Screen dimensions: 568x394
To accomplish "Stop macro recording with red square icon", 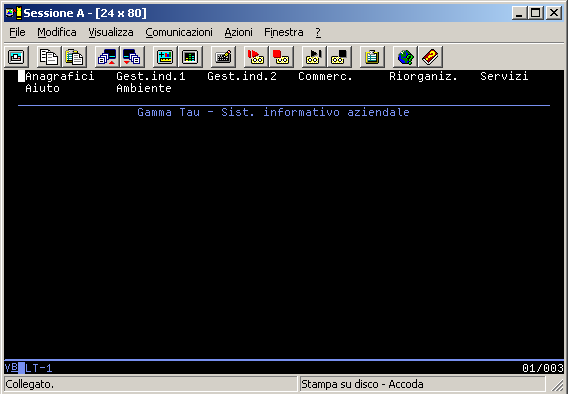I will (281, 57).
